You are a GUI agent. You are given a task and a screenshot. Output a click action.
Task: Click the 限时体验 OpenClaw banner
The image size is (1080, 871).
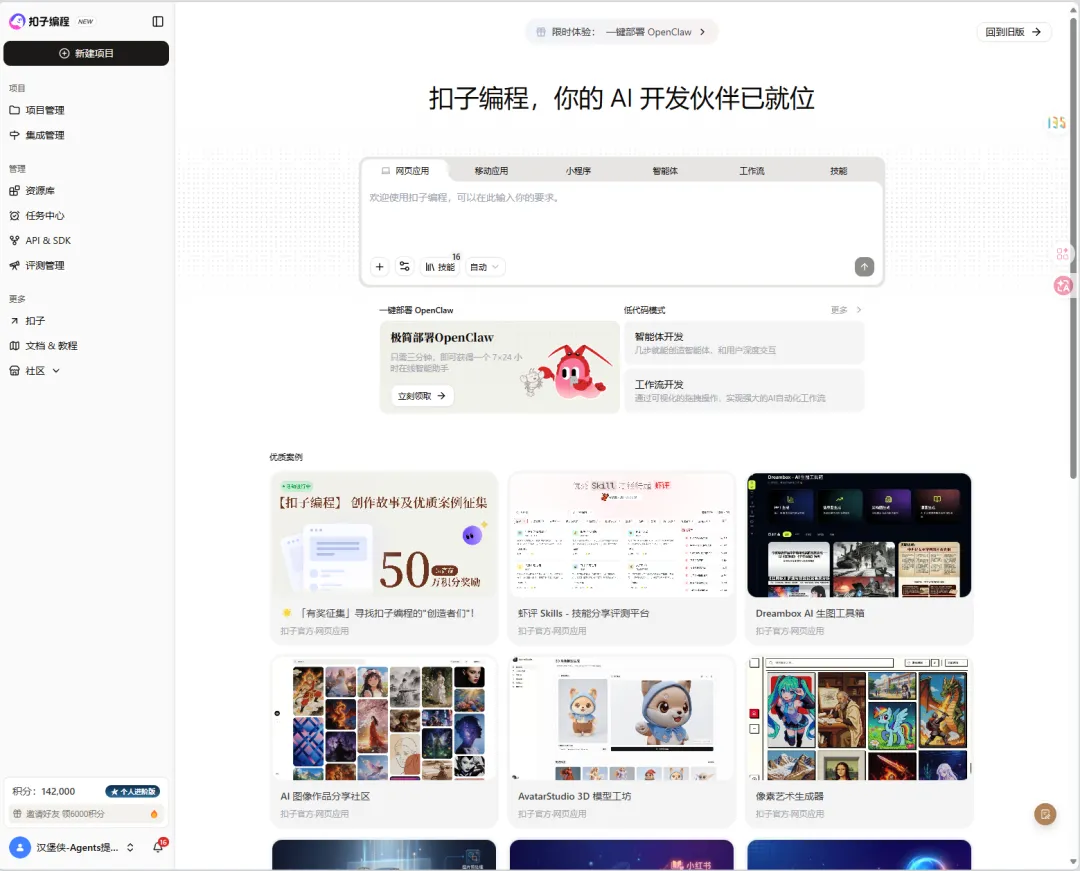[621, 32]
